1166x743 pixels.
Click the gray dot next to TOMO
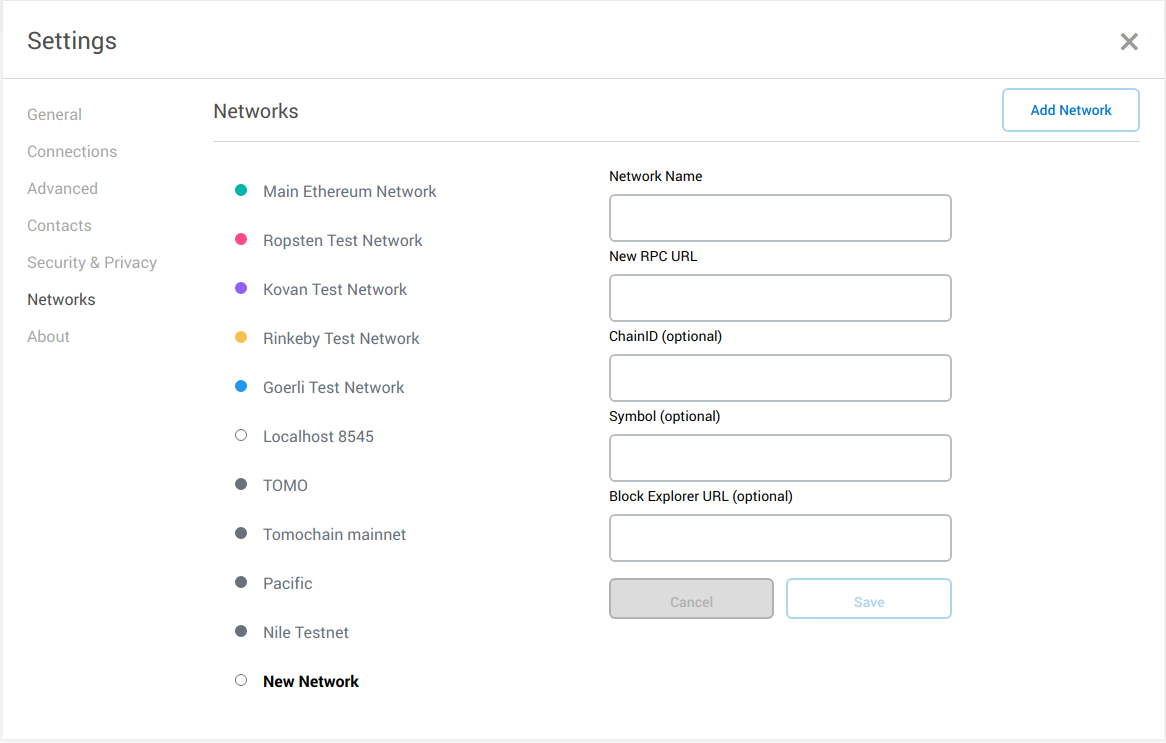click(241, 484)
